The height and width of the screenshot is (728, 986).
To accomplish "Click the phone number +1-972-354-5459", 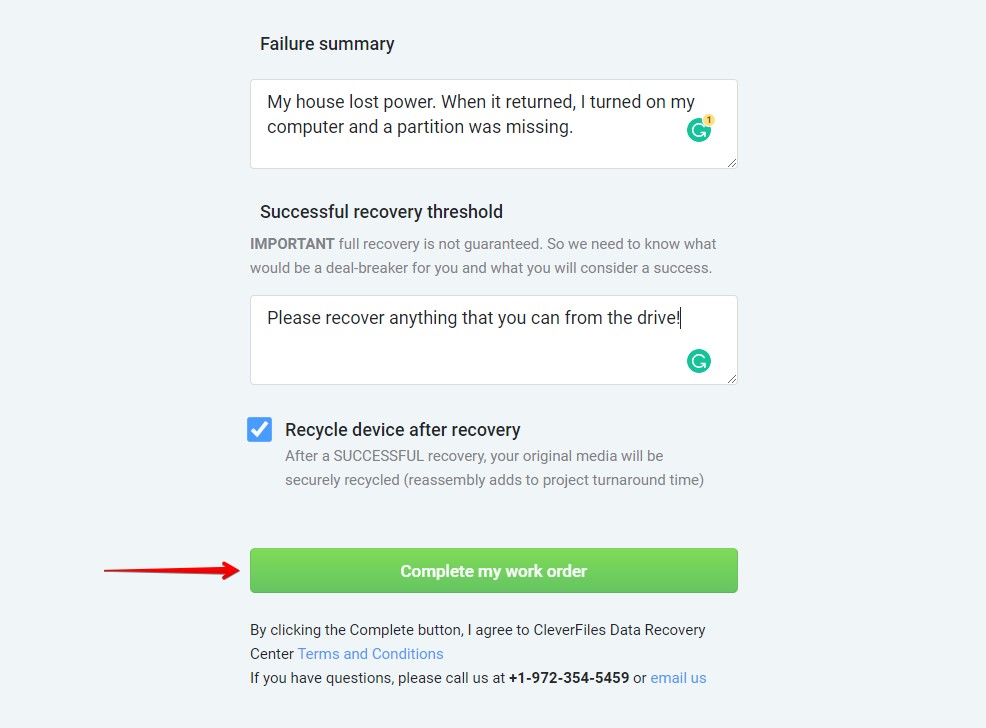I will (568, 678).
